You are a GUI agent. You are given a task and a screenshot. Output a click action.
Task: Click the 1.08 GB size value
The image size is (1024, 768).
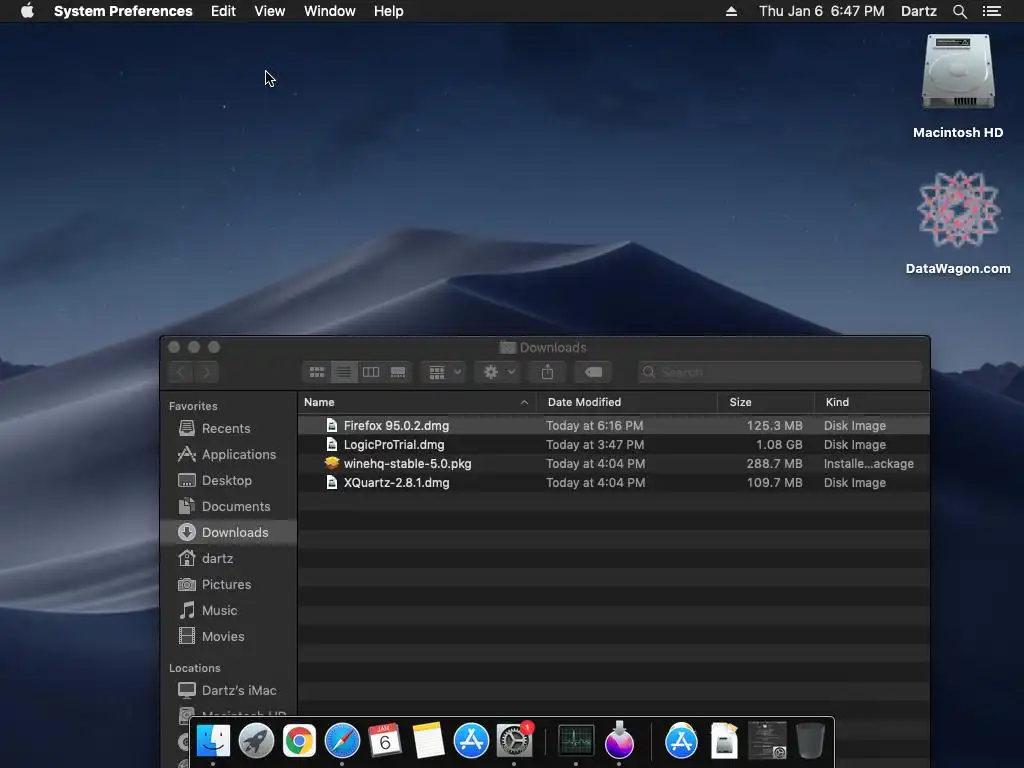(x=778, y=445)
